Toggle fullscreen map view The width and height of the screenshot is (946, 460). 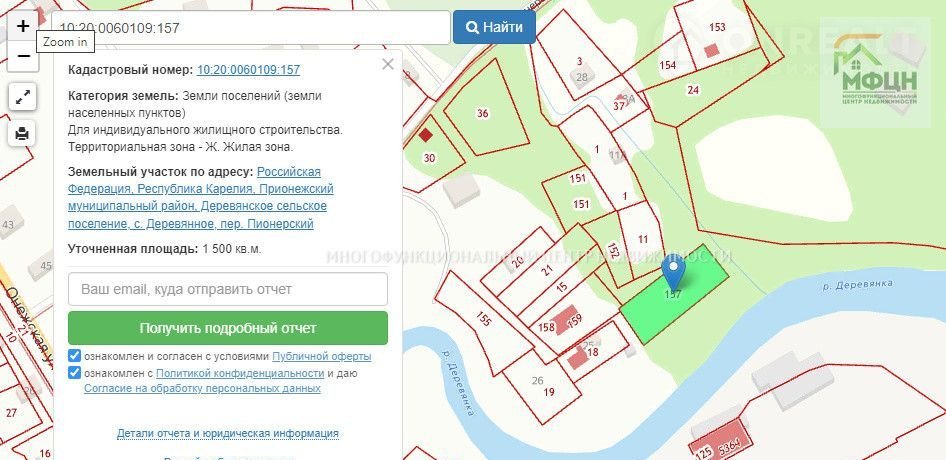pos(24,97)
